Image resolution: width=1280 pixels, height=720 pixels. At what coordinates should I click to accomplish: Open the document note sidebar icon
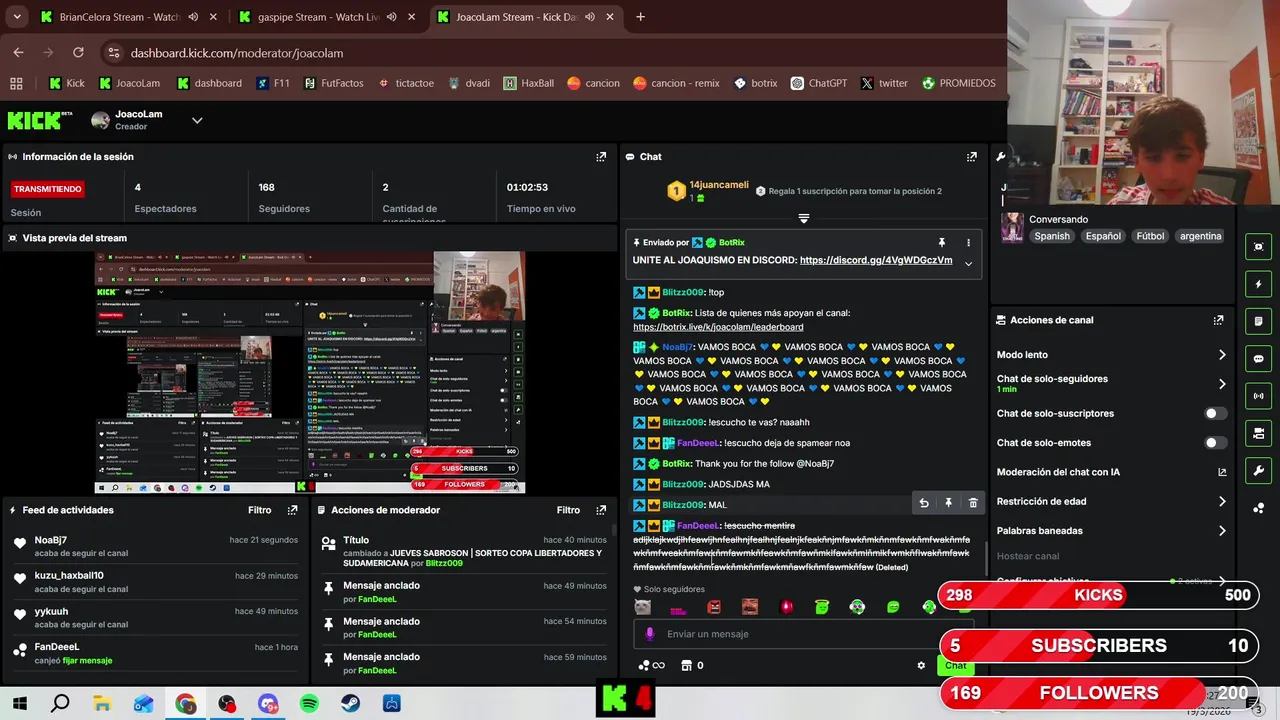coord(1258,321)
